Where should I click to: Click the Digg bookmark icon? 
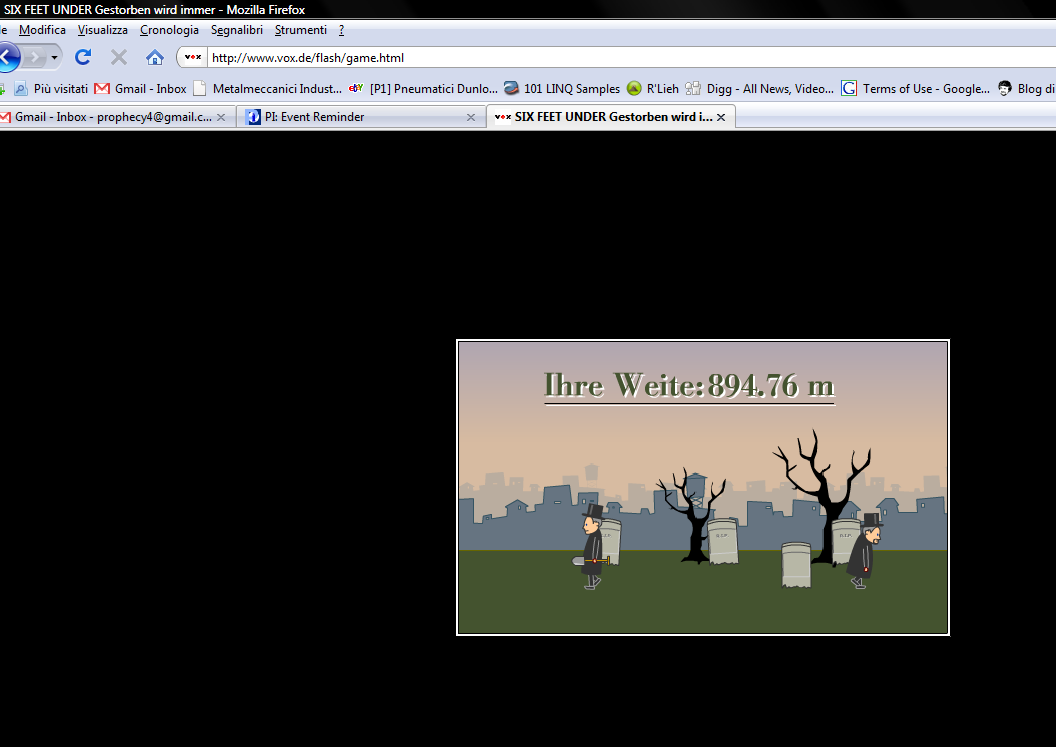692,88
